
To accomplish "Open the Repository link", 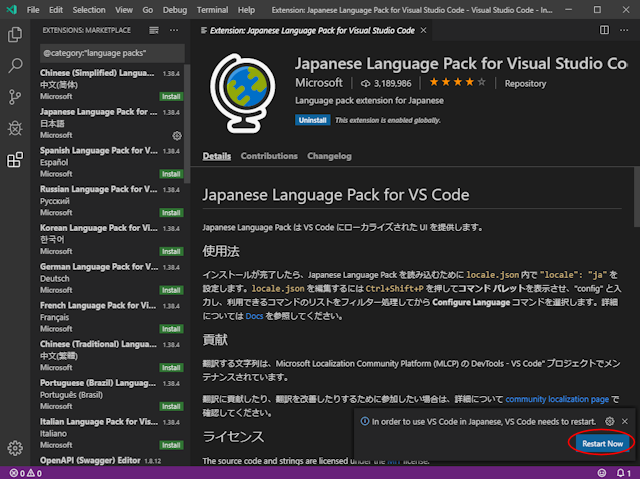I will pos(525,84).
